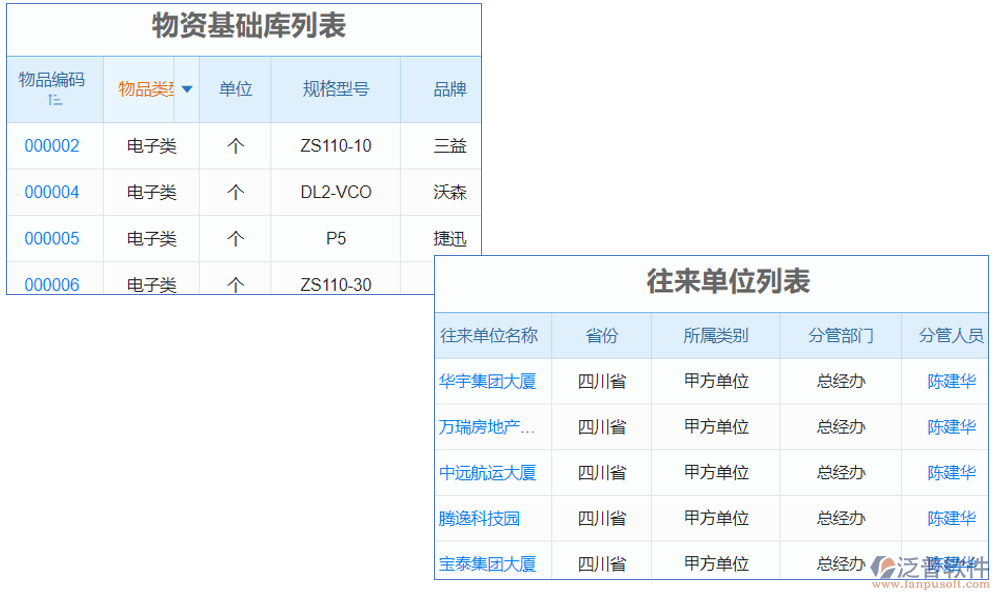
Task: Click the 单位 column header
Action: tap(235, 89)
